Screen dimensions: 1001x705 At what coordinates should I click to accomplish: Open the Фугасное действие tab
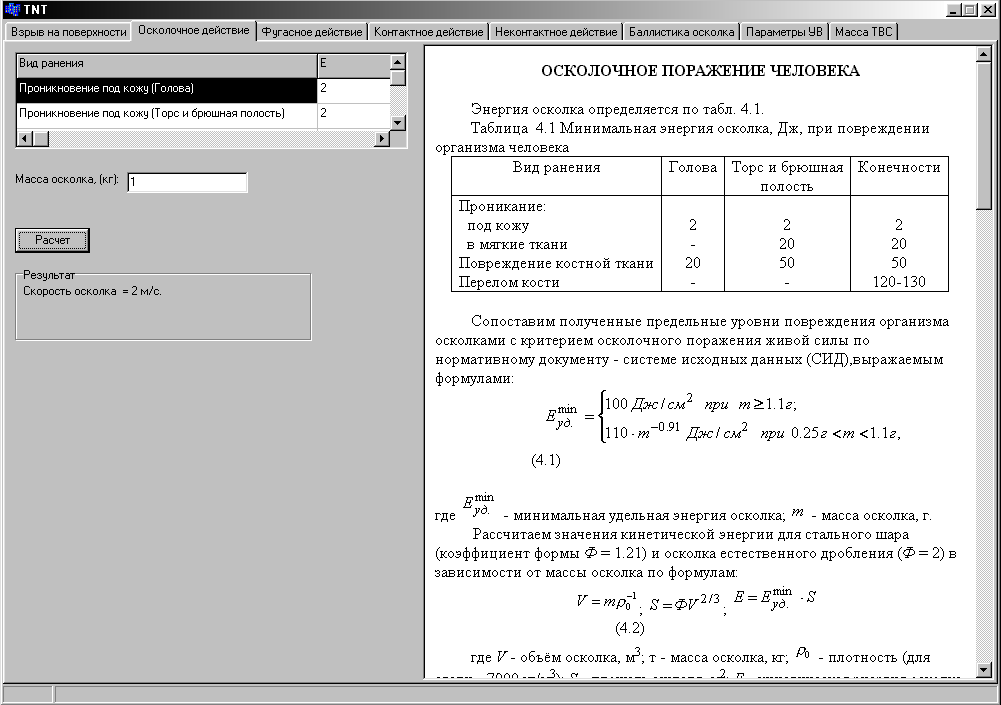(312, 32)
